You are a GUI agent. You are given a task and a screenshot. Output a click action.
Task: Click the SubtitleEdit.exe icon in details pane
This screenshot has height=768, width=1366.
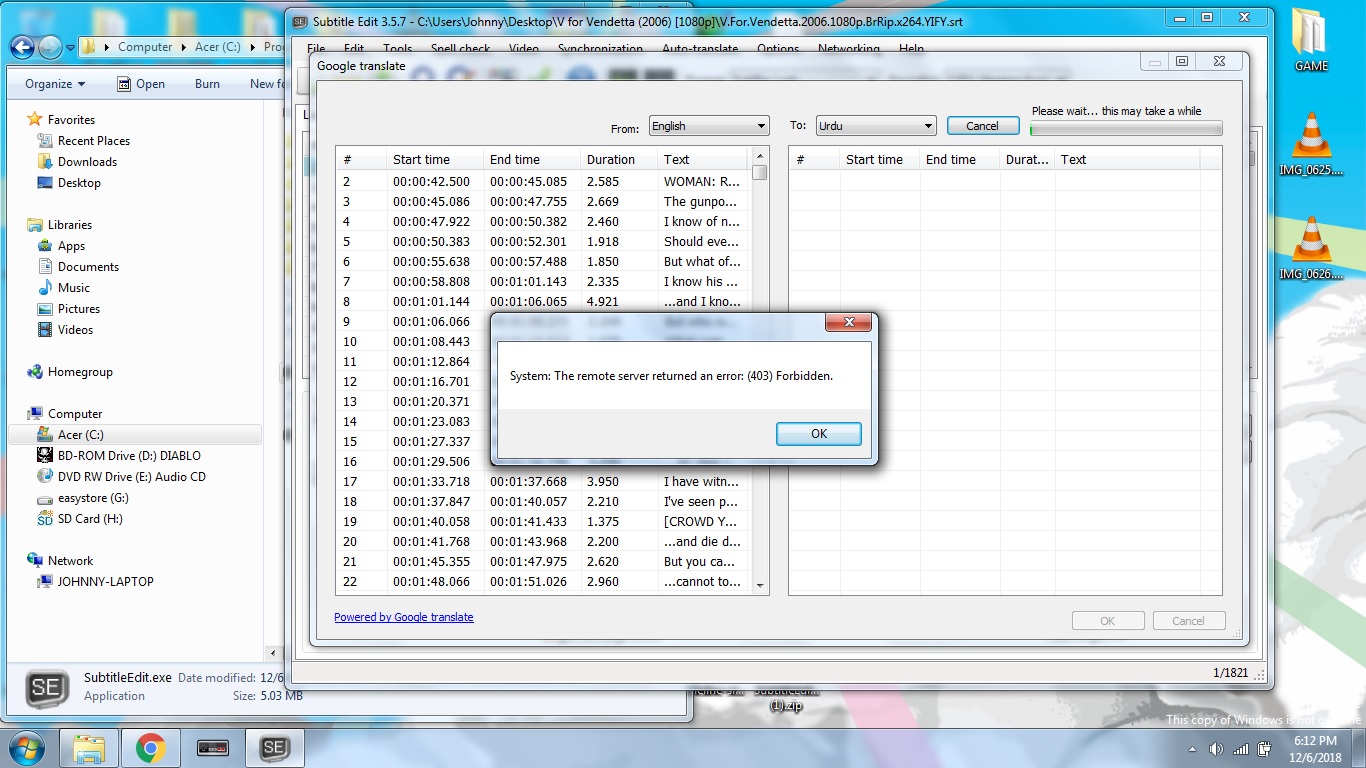pos(46,689)
